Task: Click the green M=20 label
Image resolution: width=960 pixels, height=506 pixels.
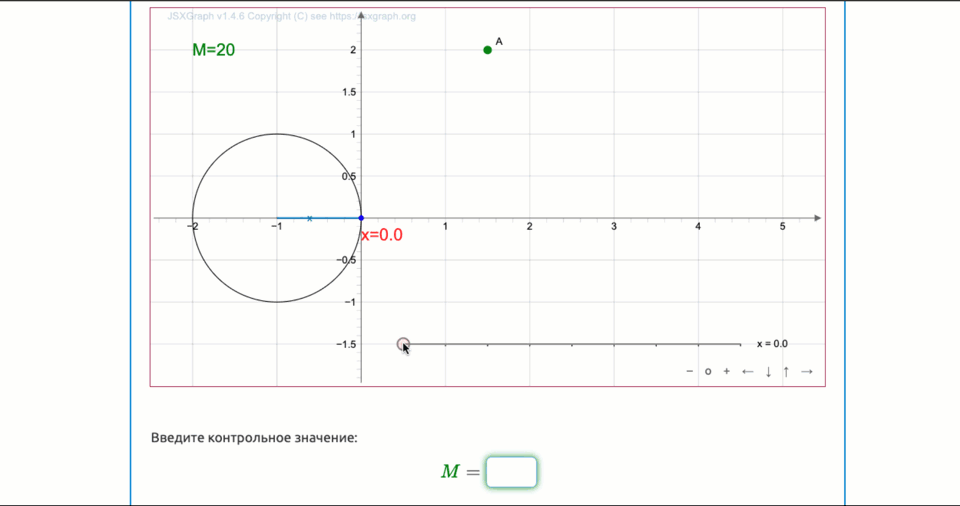Action: pos(214,50)
